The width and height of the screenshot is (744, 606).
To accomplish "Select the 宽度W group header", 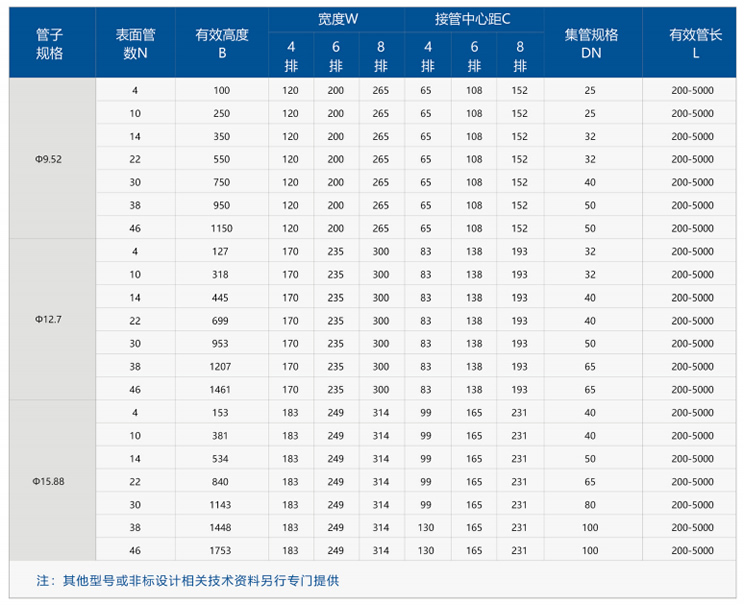I will 336,19.
